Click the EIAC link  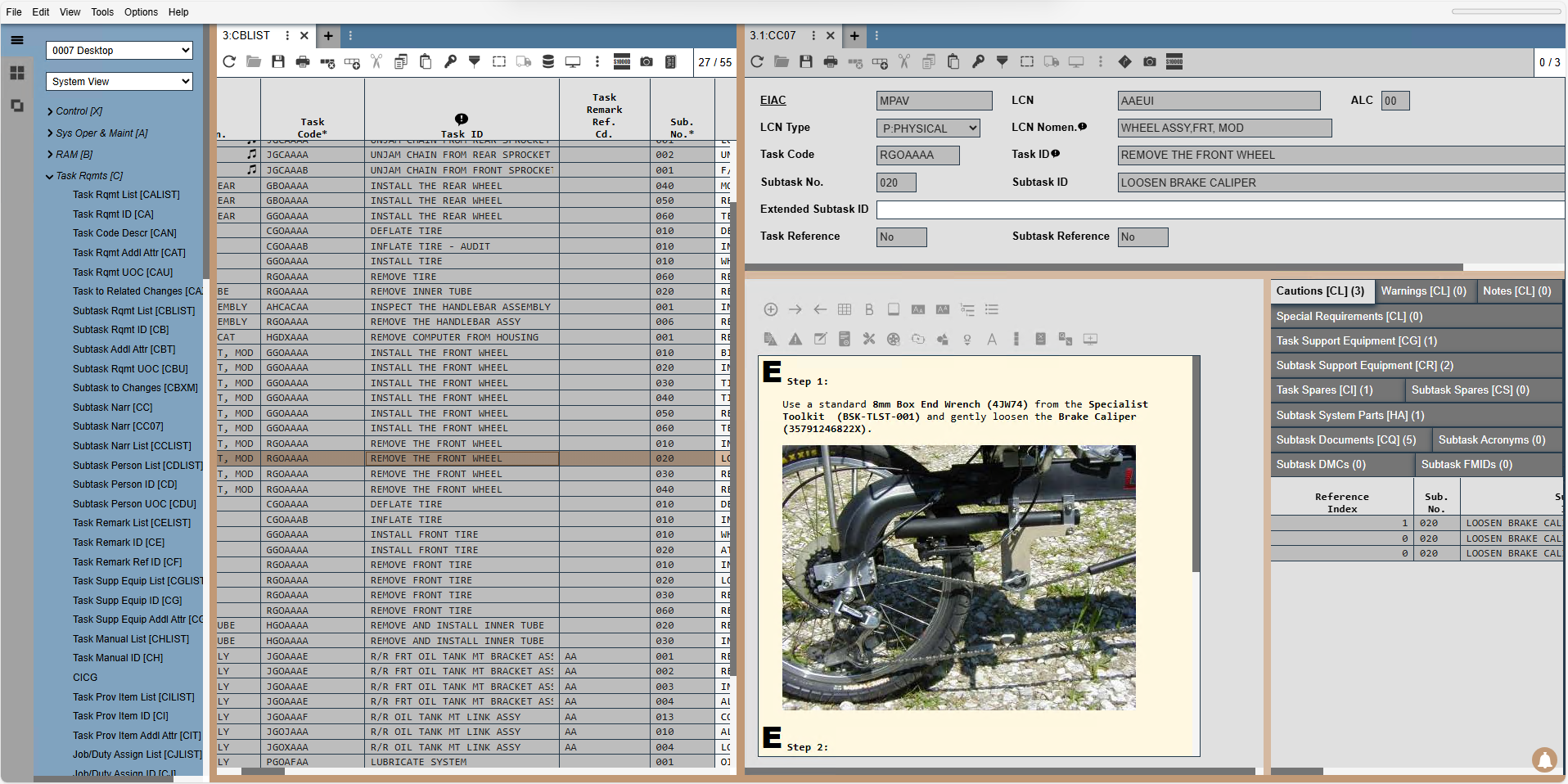click(773, 100)
